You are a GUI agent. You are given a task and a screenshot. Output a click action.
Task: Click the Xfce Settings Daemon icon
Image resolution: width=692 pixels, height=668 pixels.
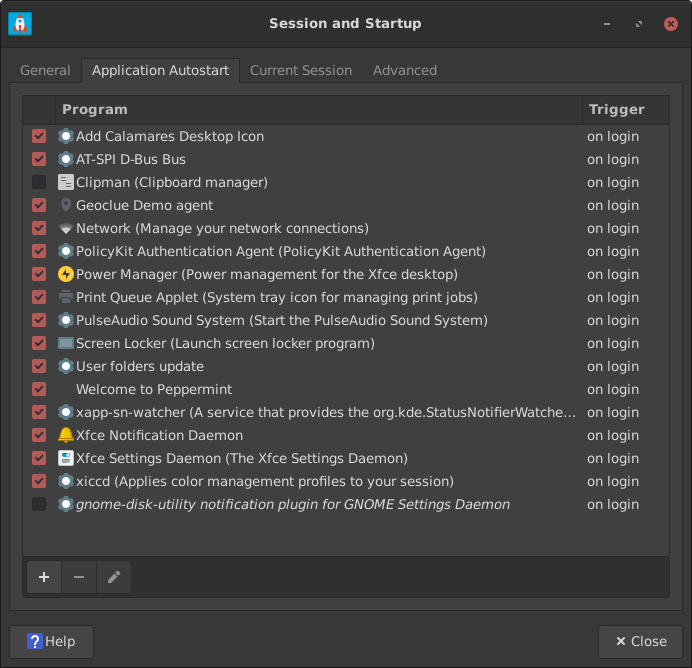point(66,458)
